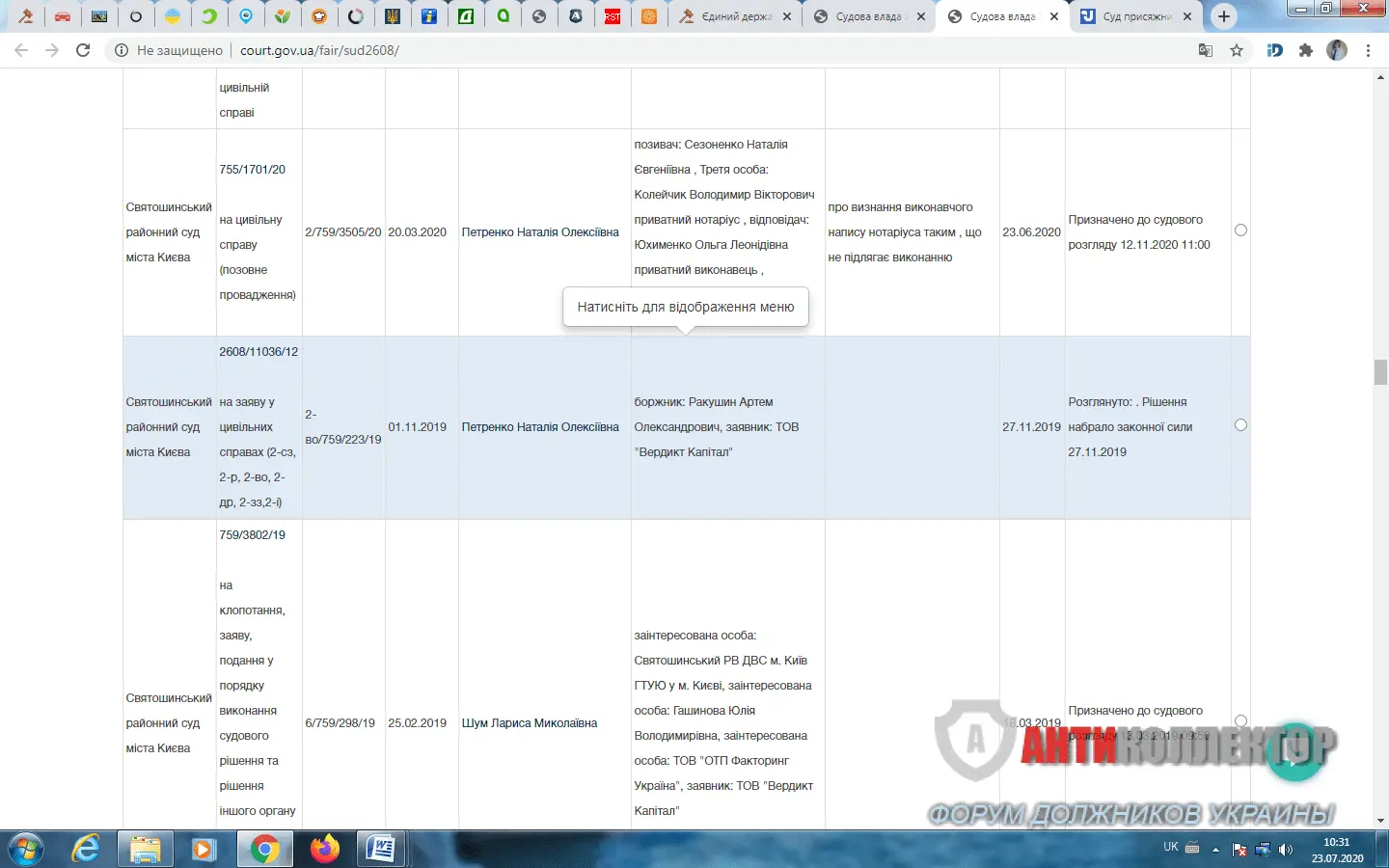Screen dimensions: 1389x868
Task: Click the browser back arrow
Action: (21, 50)
